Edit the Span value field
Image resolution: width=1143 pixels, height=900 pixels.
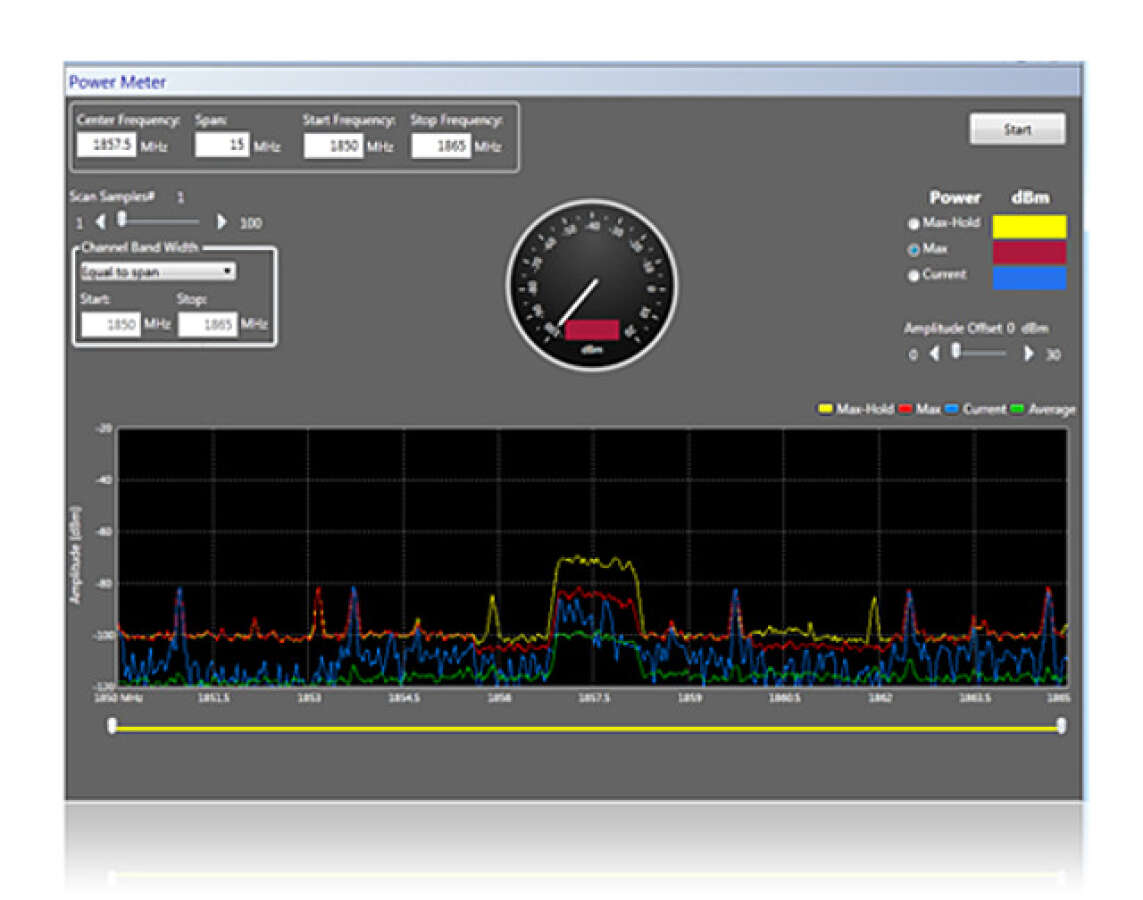pyautogui.click(x=222, y=144)
